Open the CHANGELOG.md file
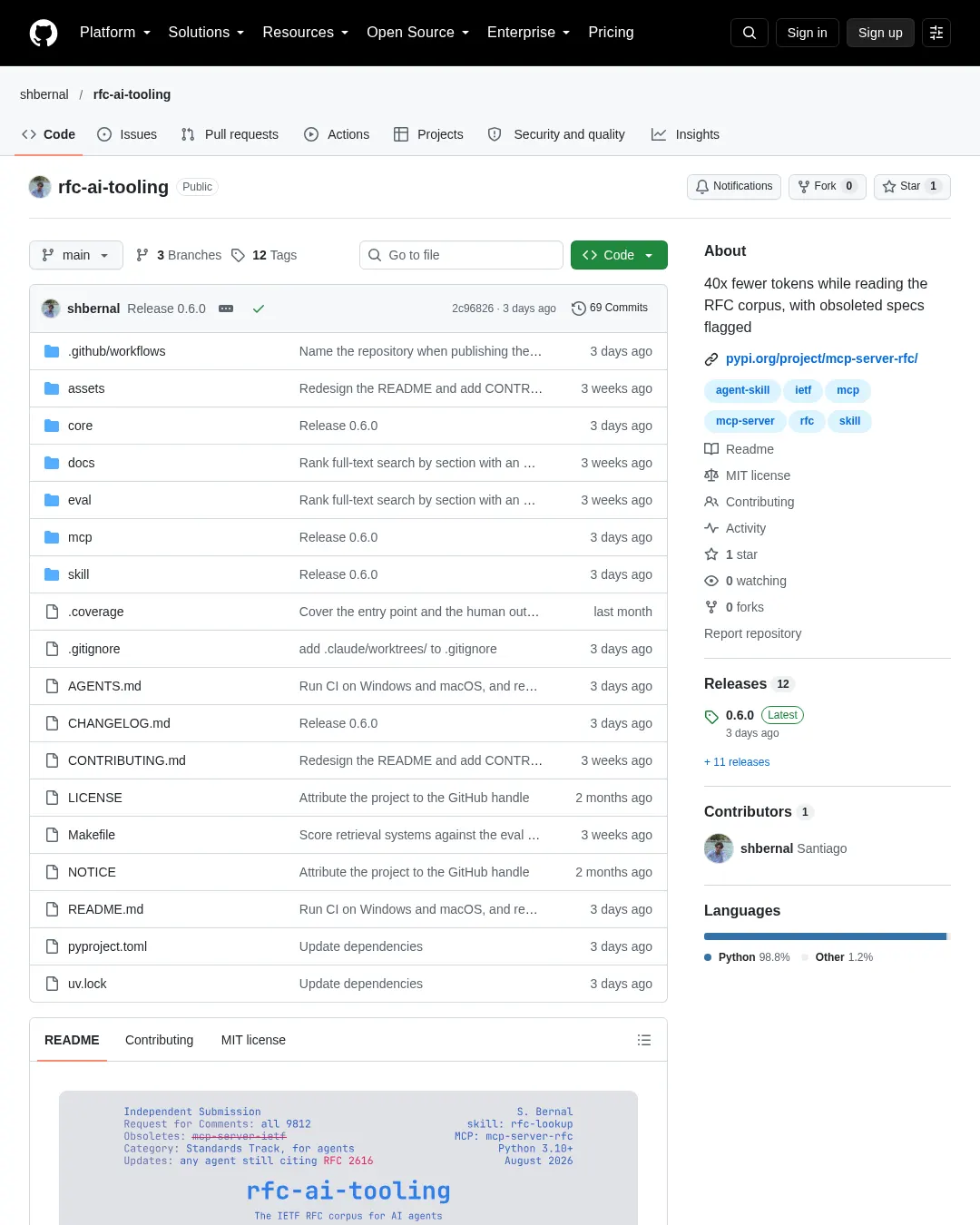 click(119, 723)
